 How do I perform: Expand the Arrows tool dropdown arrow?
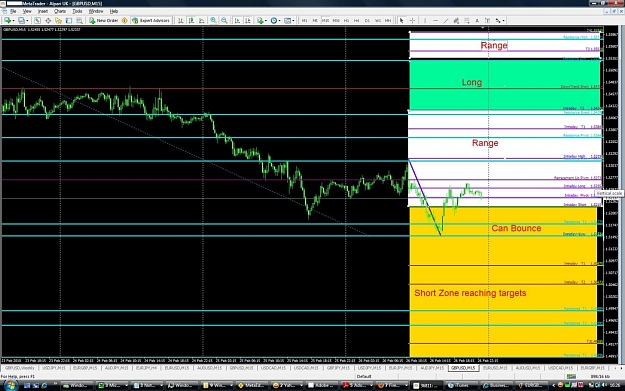(x=503, y=20)
